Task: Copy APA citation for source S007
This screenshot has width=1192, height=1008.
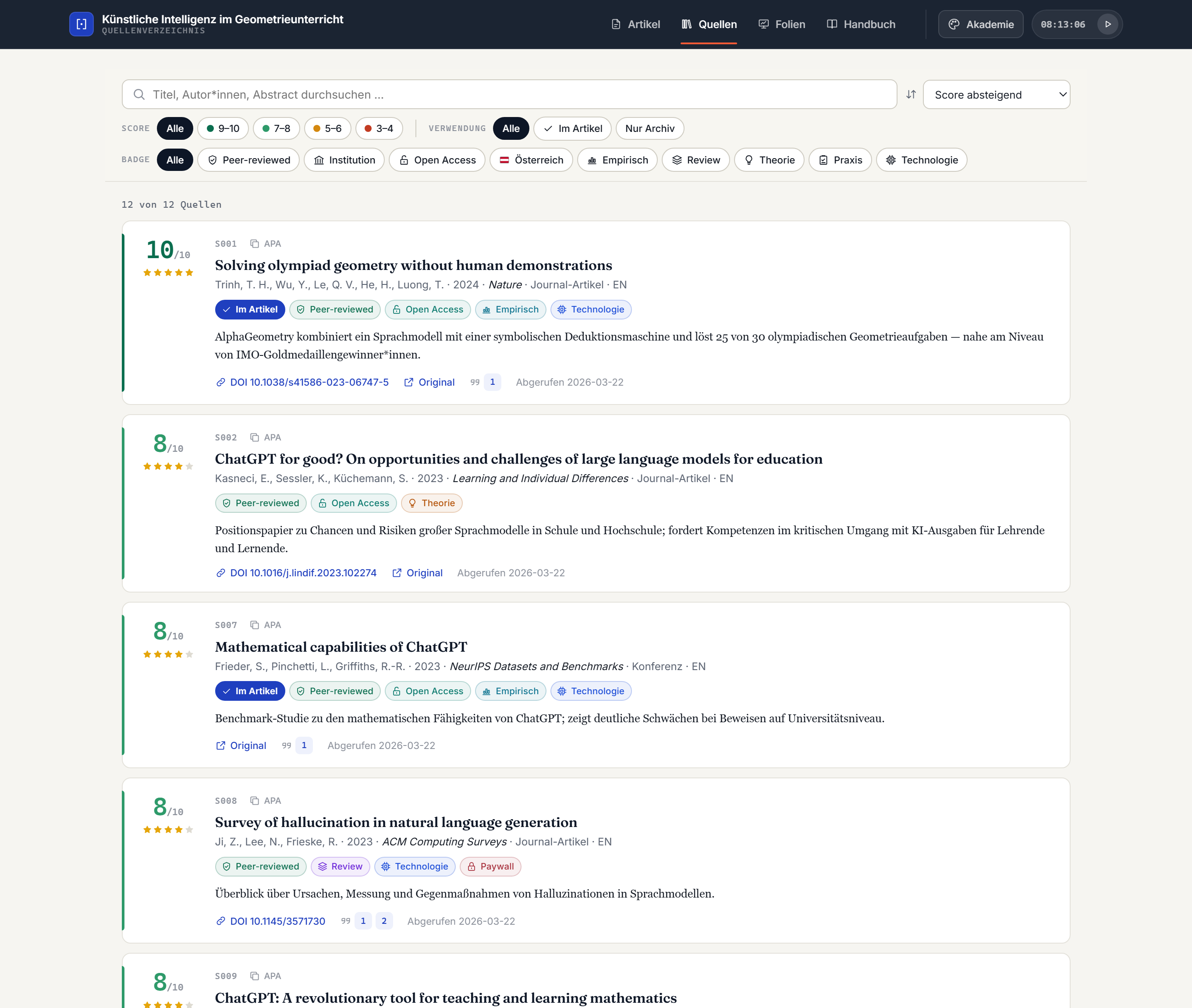Action: [266, 625]
